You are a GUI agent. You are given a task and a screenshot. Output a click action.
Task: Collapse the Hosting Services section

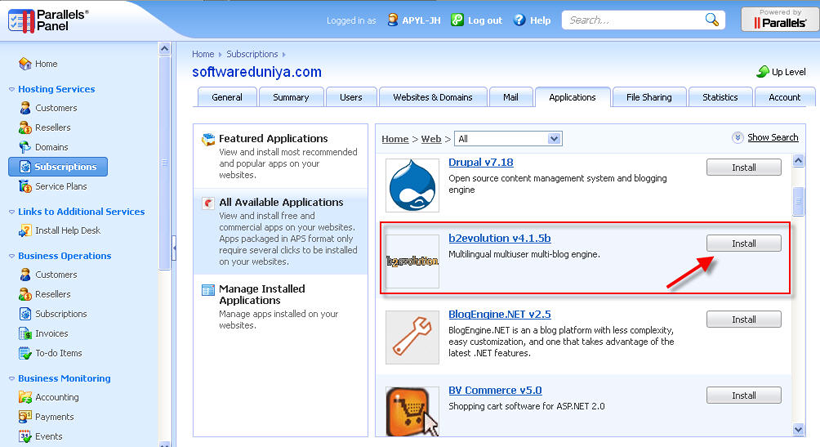point(12,89)
